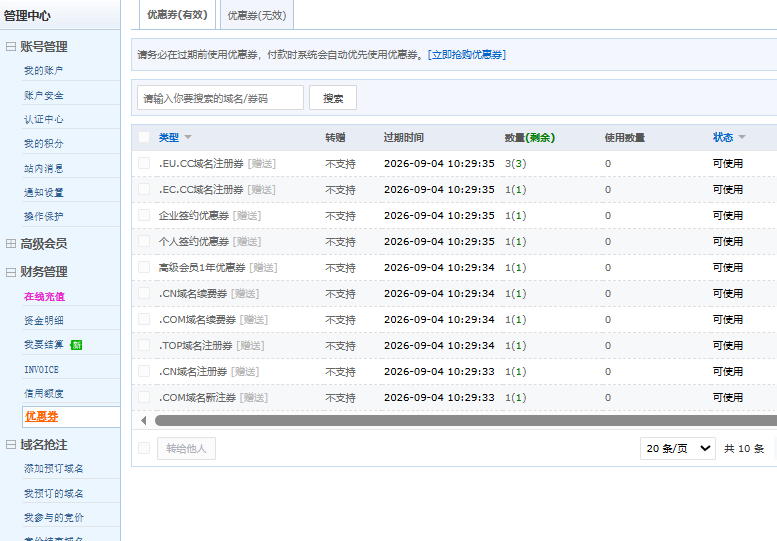Screen dimensions: 777x541
Task: Tick the select-all checkbox in table header
Action: [x=144, y=137]
